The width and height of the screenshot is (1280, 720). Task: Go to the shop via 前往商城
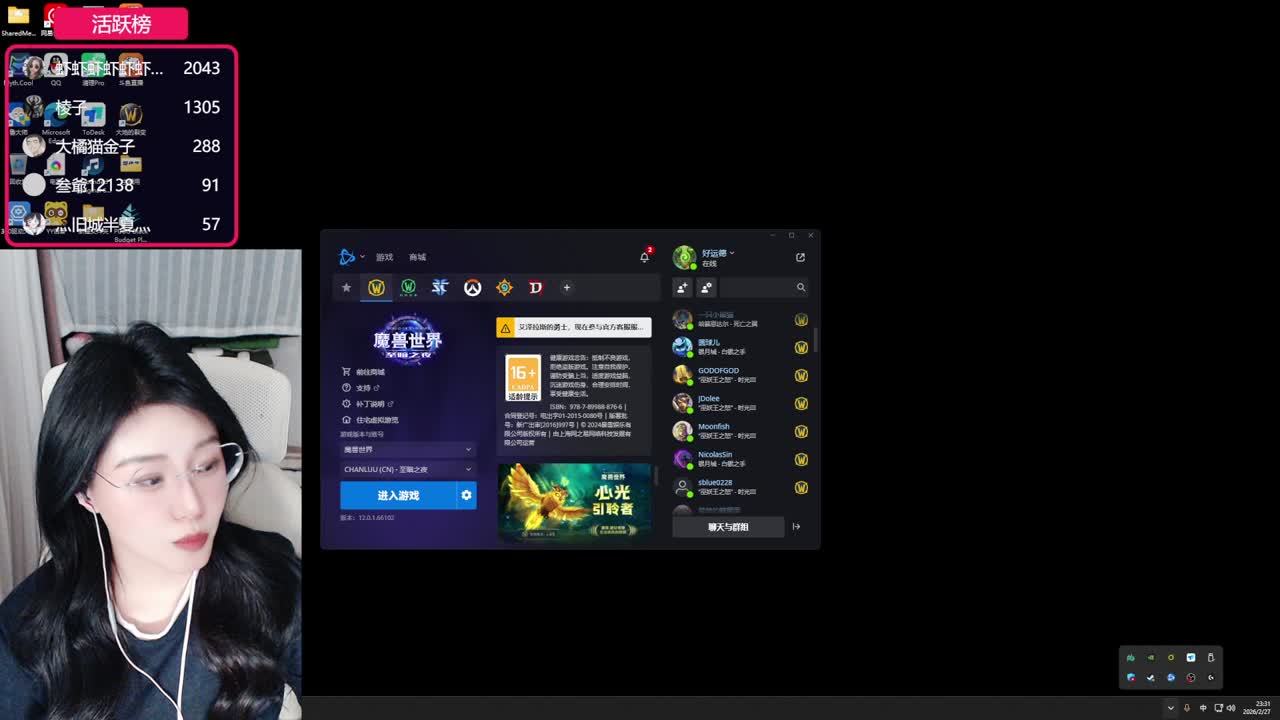coord(363,372)
